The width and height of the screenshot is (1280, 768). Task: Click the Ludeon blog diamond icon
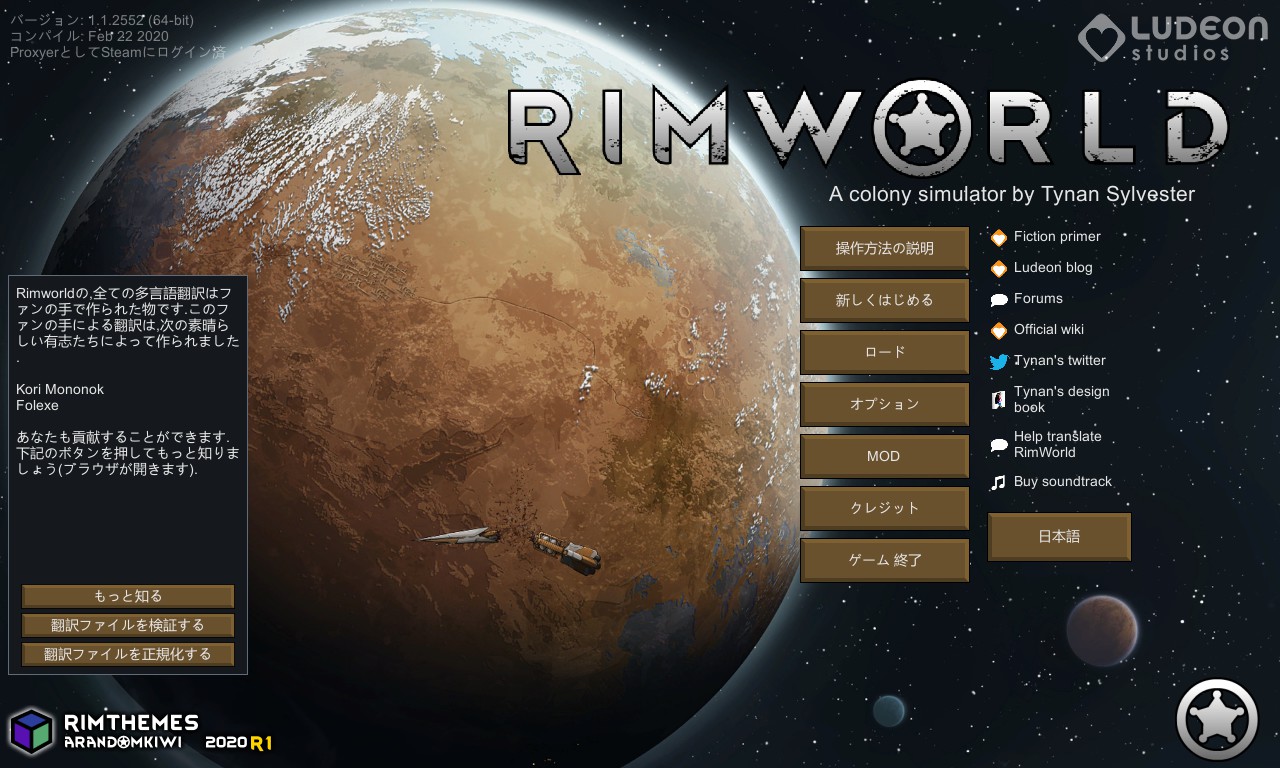(x=998, y=268)
